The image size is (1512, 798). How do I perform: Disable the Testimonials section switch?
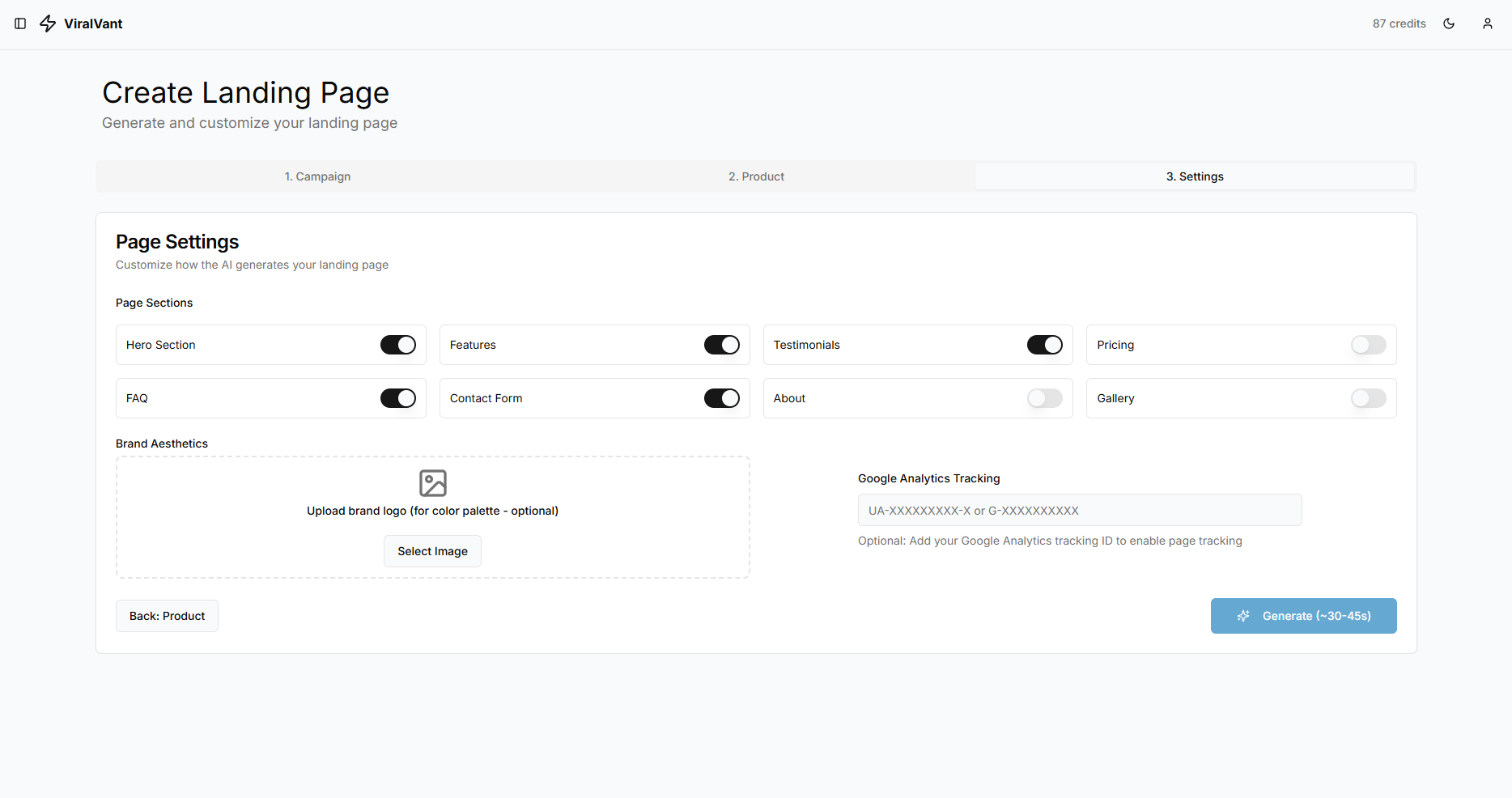coord(1045,345)
